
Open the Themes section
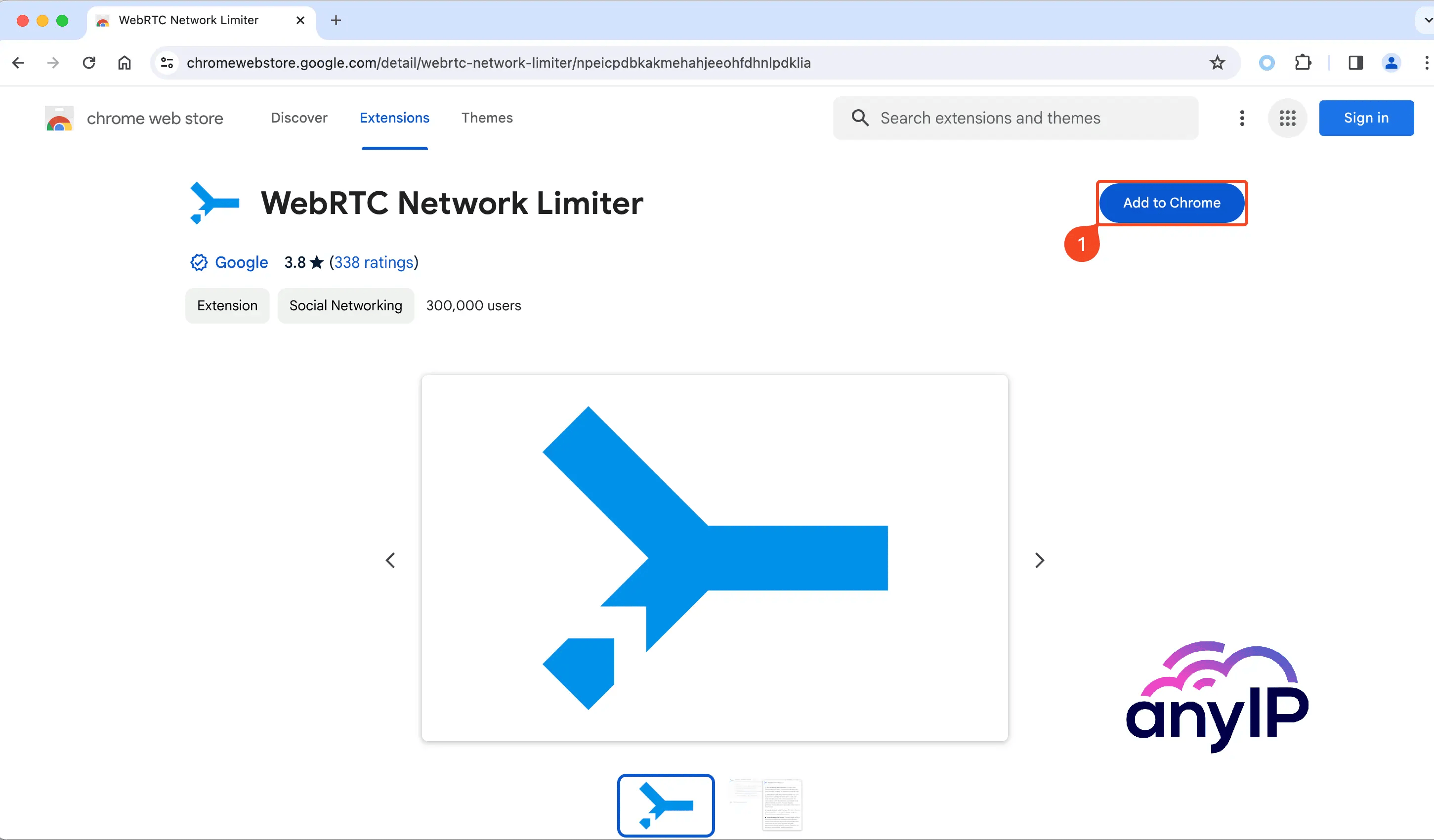click(x=486, y=118)
